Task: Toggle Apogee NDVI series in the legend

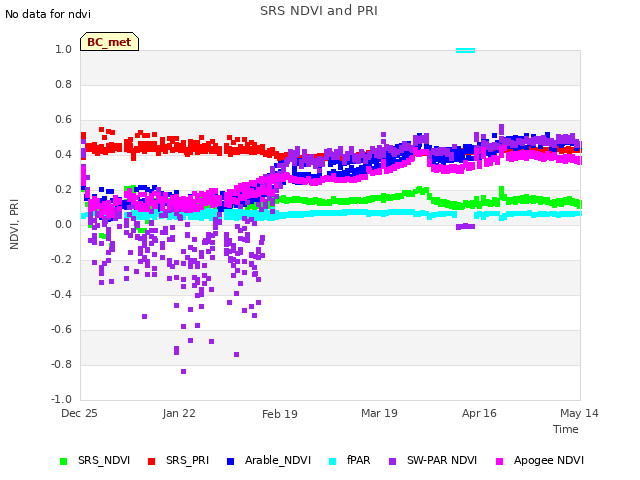Action: click(540, 460)
